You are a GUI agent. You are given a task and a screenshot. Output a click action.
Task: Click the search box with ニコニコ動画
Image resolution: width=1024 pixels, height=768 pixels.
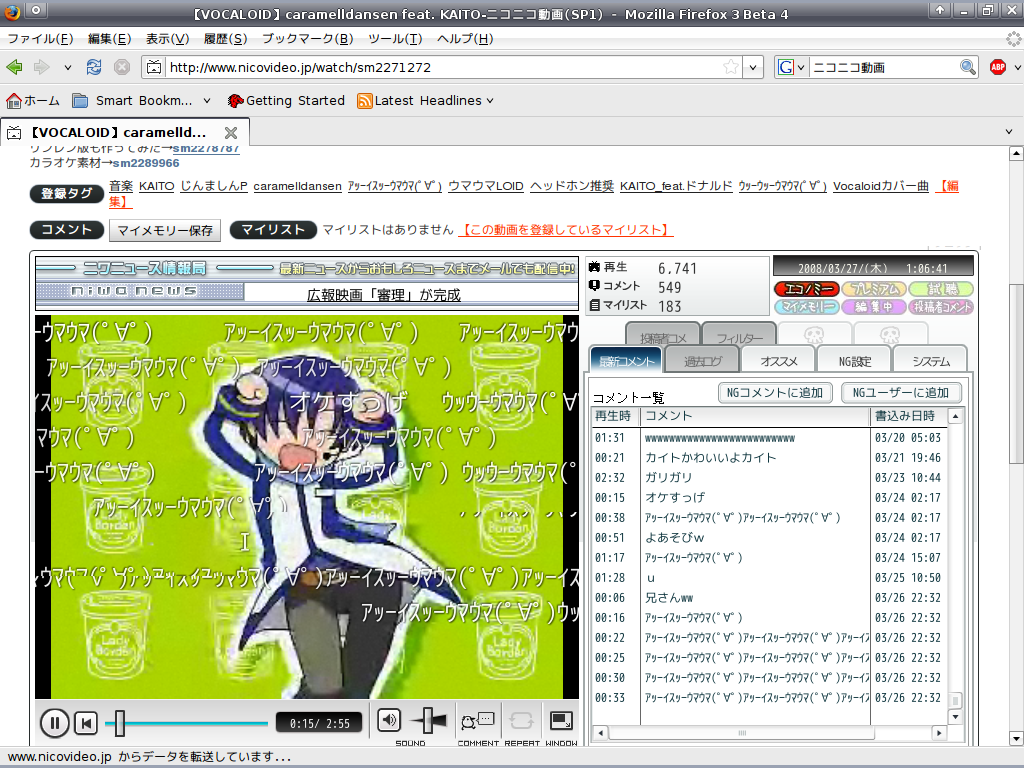(884, 67)
